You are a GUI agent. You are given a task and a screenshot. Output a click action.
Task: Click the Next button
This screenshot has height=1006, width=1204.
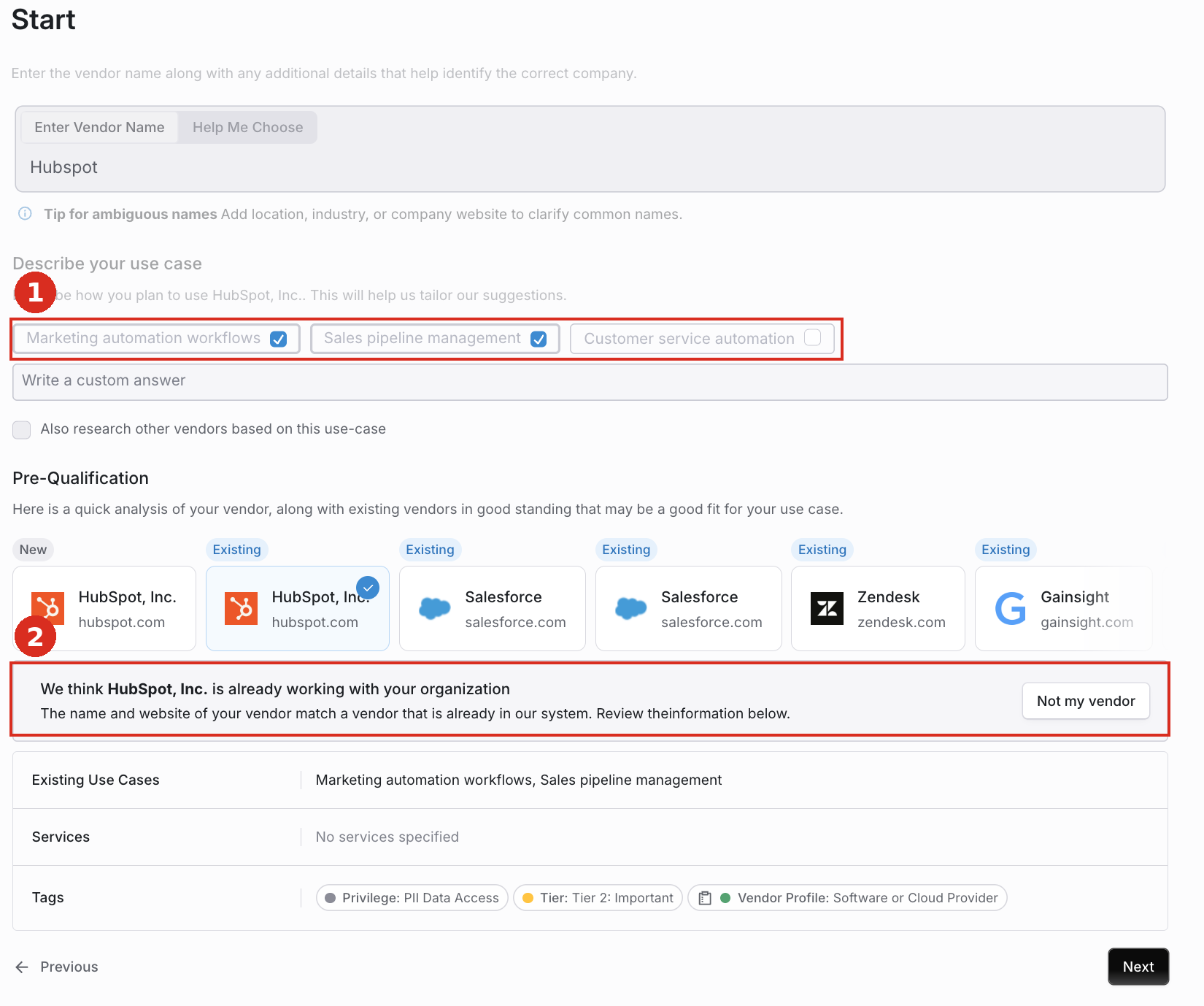tap(1138, 967)
